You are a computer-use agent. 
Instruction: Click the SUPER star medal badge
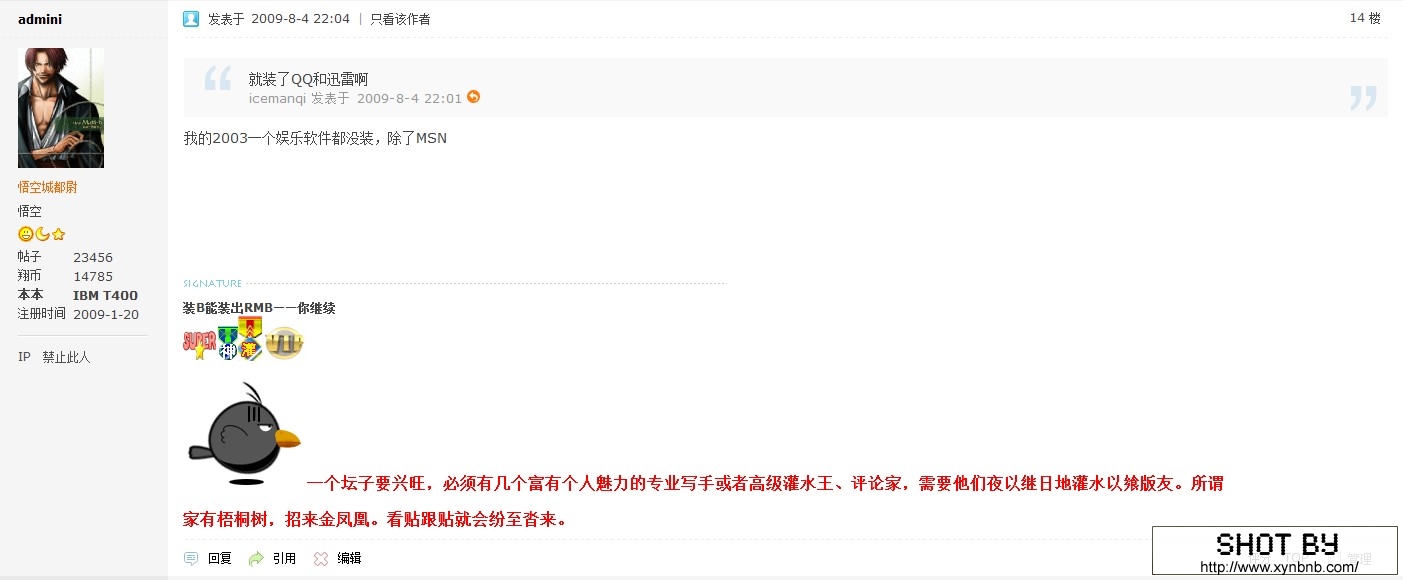(x=199, y=343)
